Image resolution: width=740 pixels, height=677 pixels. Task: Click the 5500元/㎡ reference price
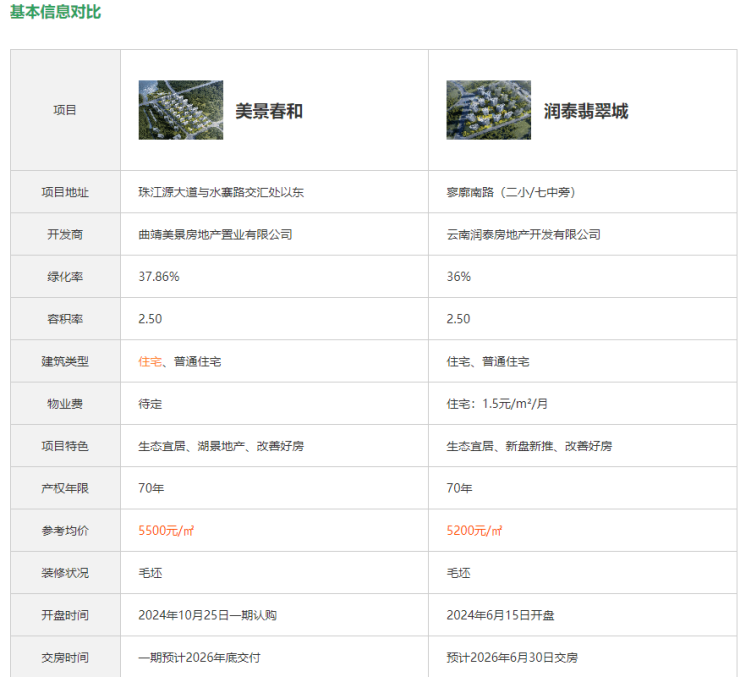point(166,531)
